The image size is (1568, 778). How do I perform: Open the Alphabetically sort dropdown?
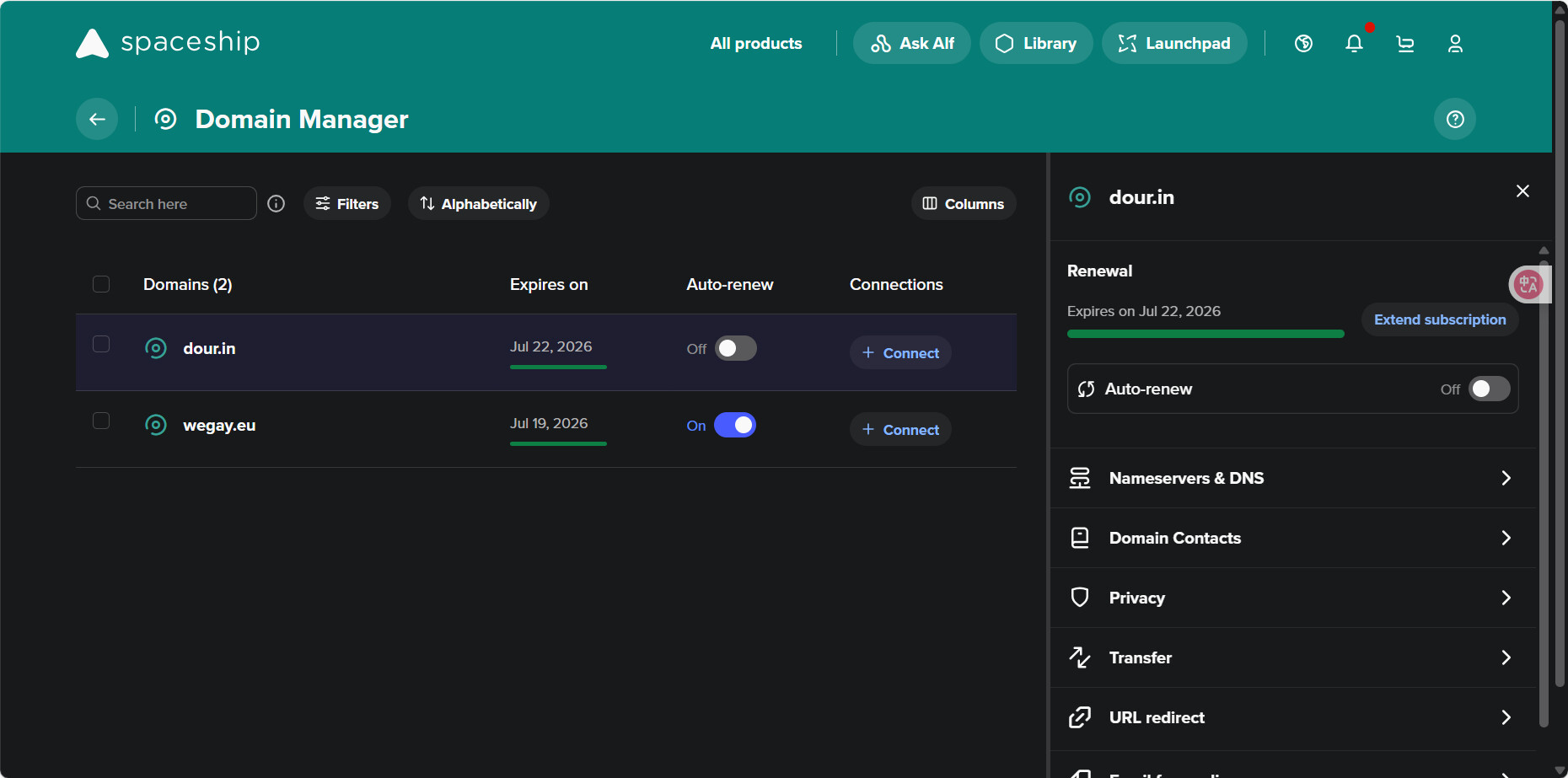coord(479,203)
